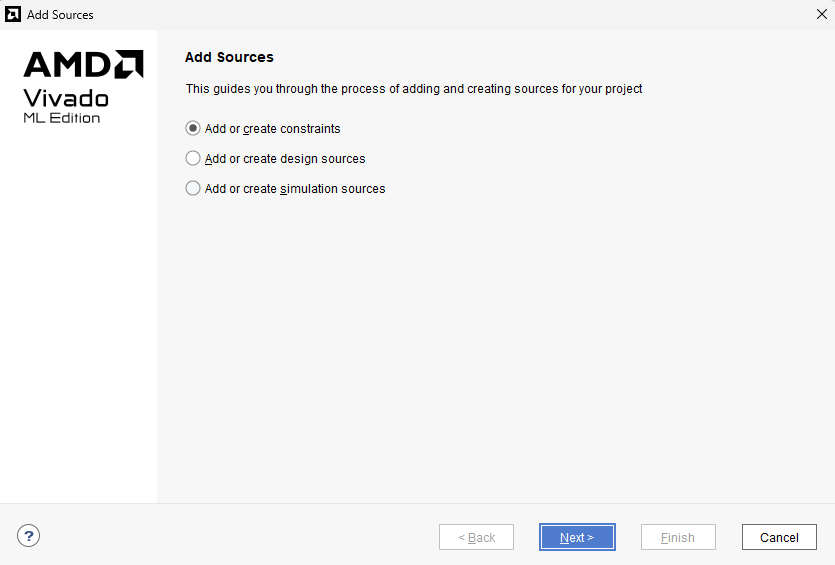
Task: Close the Add Sources dialog window
Action: point(821,14)
